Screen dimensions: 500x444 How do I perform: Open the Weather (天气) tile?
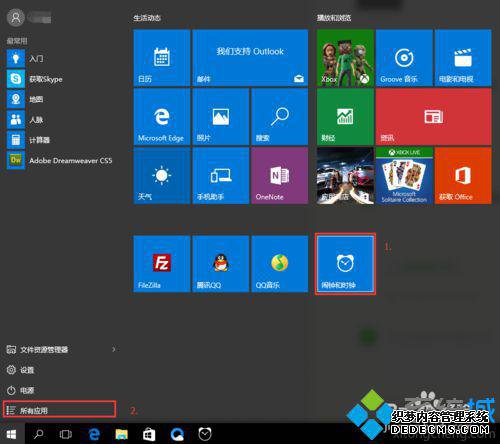(162, 176)
